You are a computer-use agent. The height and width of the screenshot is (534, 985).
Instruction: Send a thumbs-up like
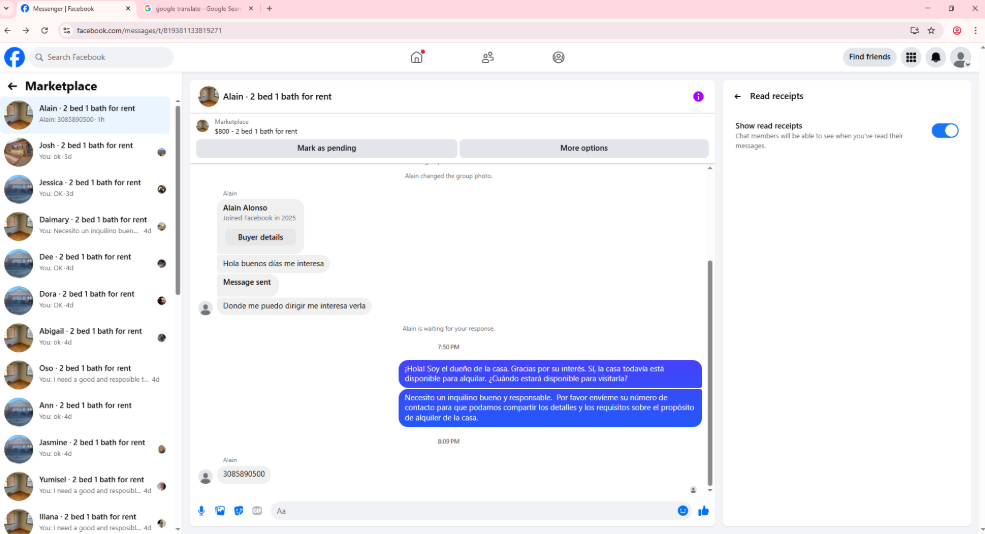[703, 511]
